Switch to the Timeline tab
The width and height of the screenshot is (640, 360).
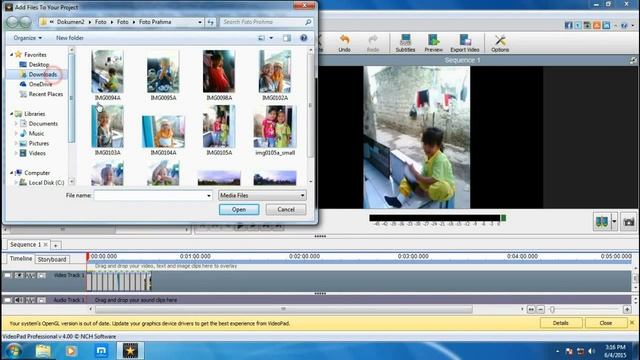(x=21, y=259)
